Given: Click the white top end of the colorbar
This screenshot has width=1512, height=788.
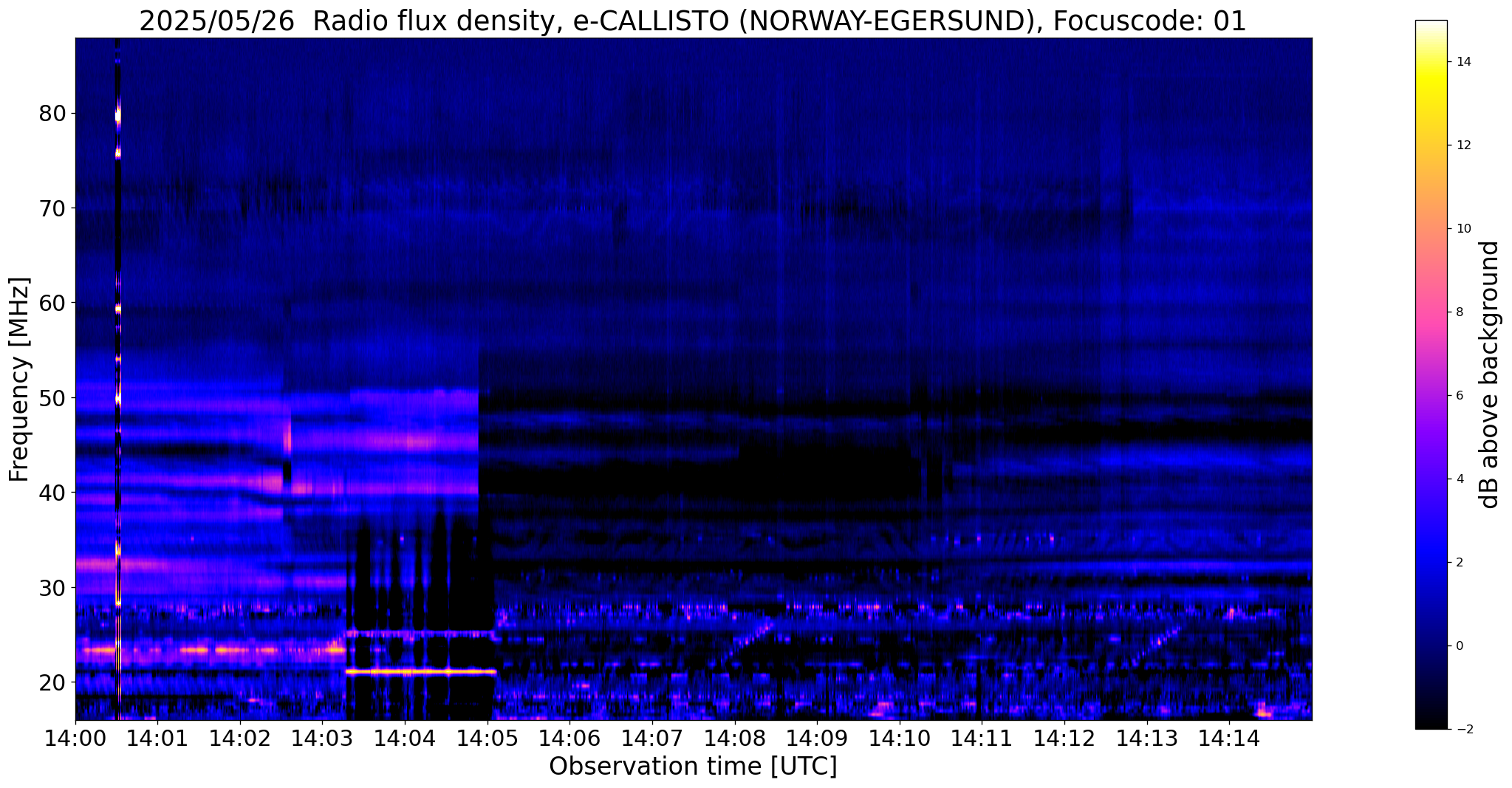Looking at the screenshot, I should point(1431,27).
